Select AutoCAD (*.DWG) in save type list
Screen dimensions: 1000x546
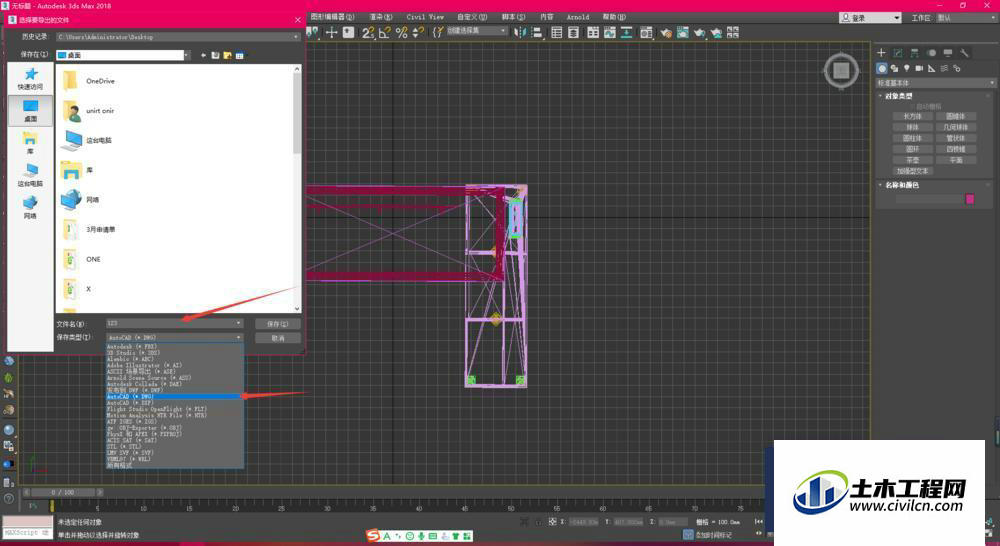click(174, 397)
